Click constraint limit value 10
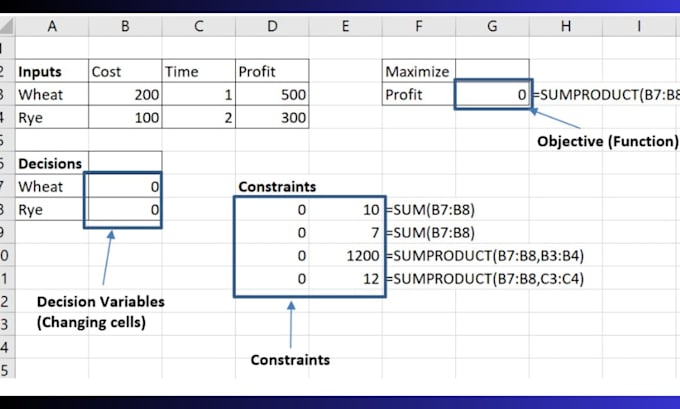This screenshot has width=680, height=409. (345, 209)
